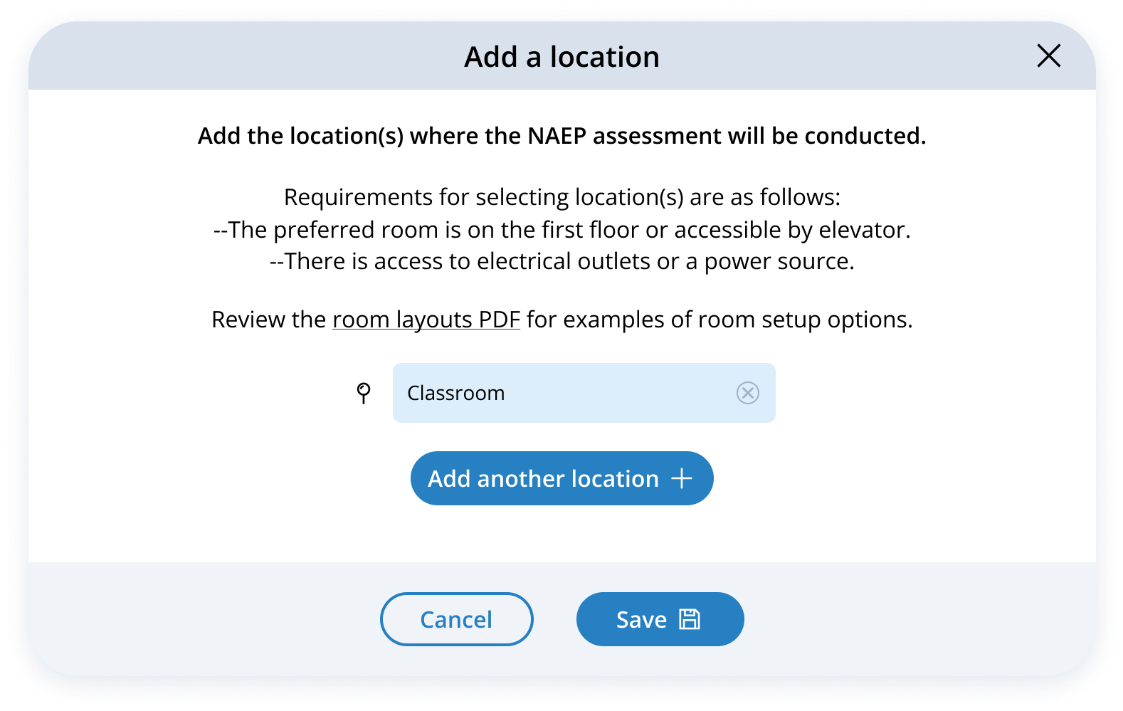Click the electrical outlets requirement text

[x=561, y=261]
